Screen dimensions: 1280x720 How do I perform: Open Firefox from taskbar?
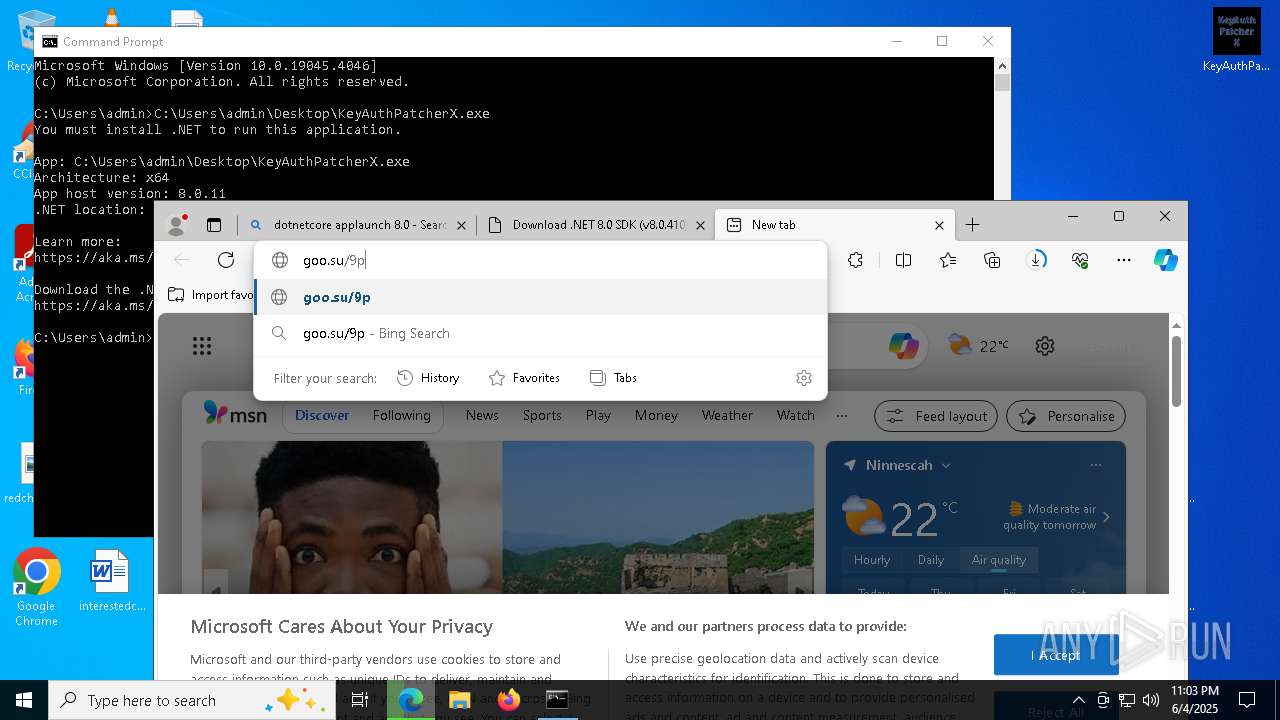[509, 700]
